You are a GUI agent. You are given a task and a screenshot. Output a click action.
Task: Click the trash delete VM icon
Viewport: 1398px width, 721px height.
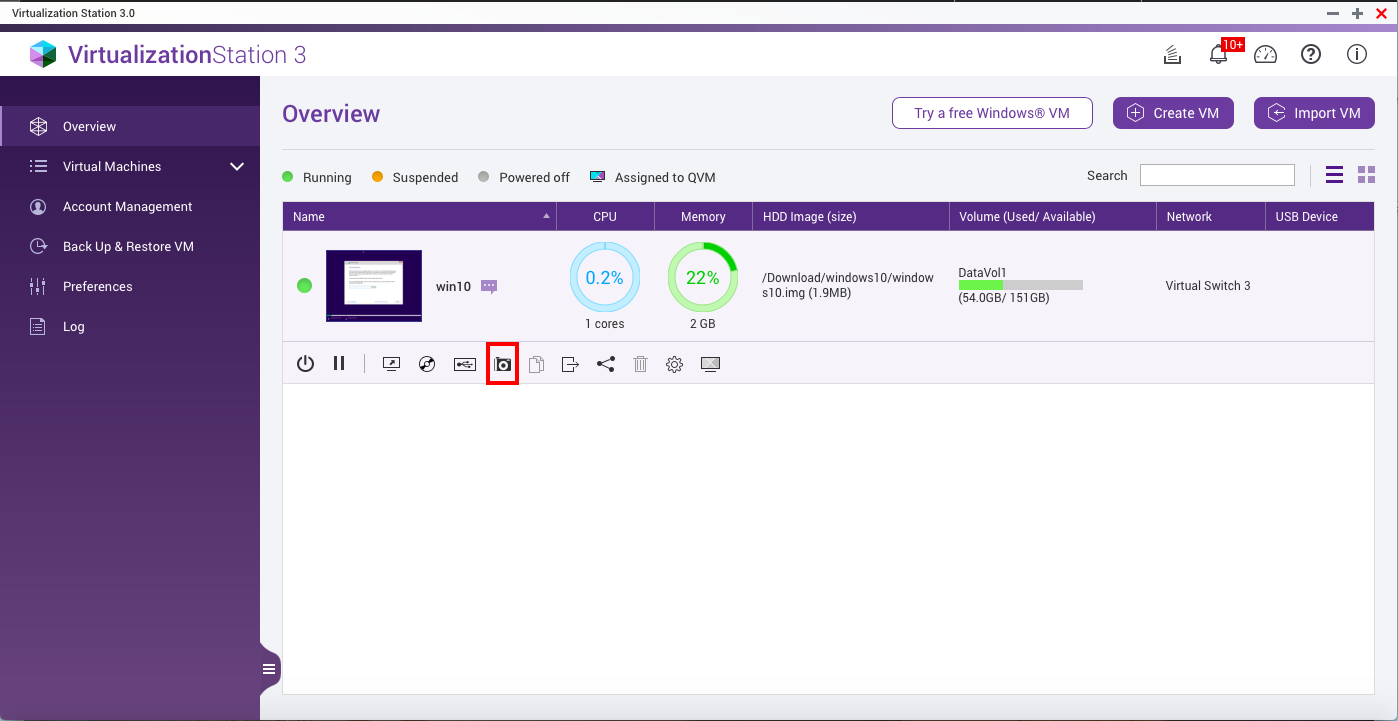coord(640,364)
